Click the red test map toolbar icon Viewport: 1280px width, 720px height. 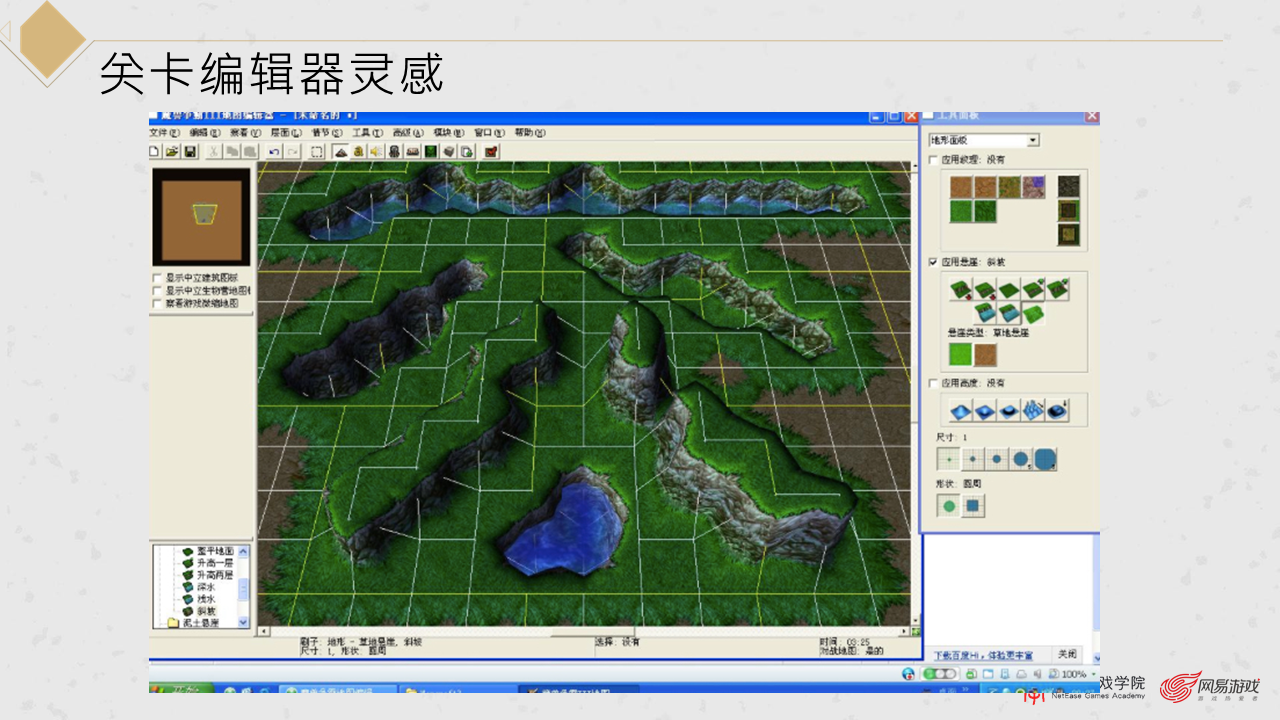pos(489,150)
